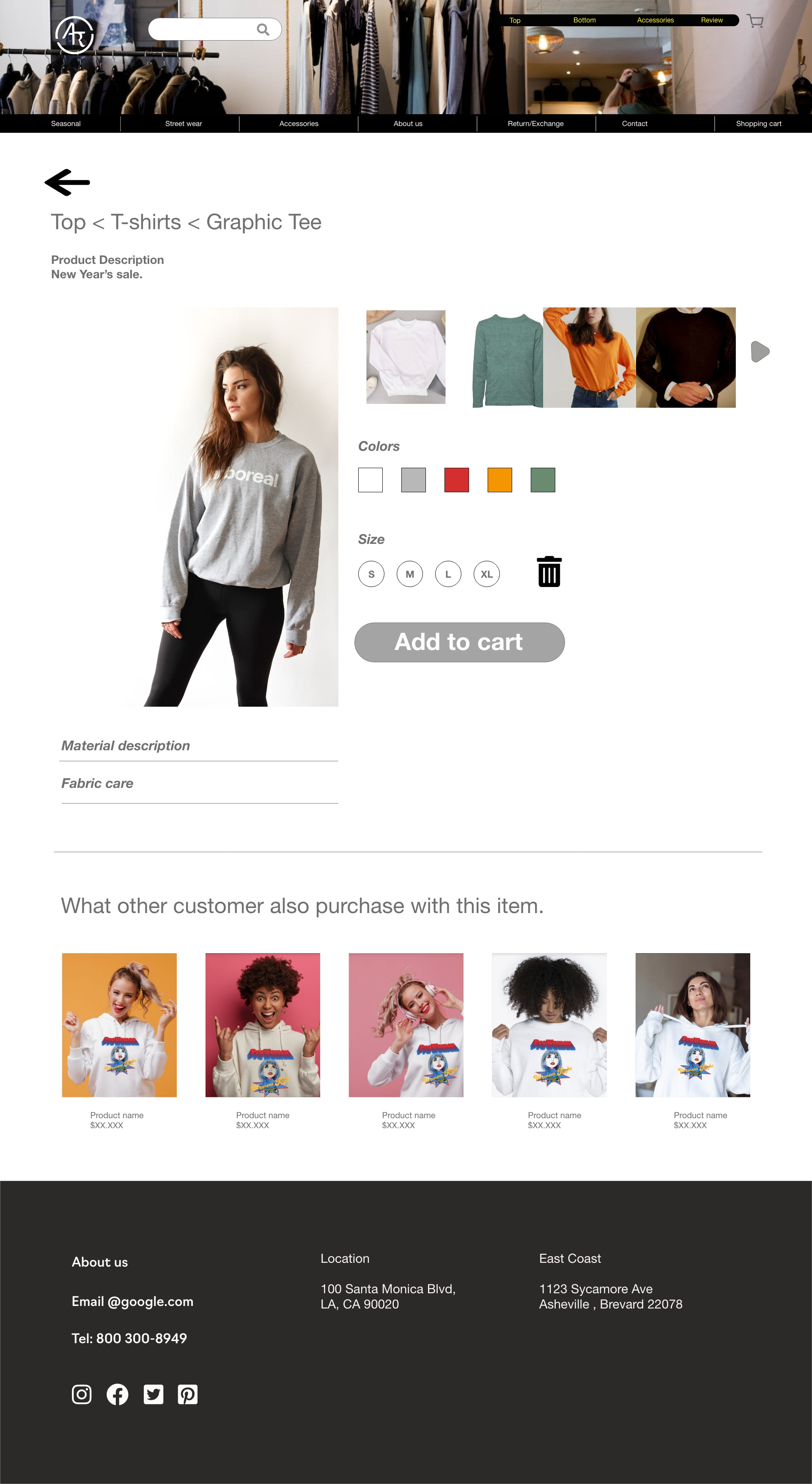This screenshot has height=1484, width=812.
Task: Open the shopping cart icon at top right
Action: pyautogui.click(x=755, y=21)
